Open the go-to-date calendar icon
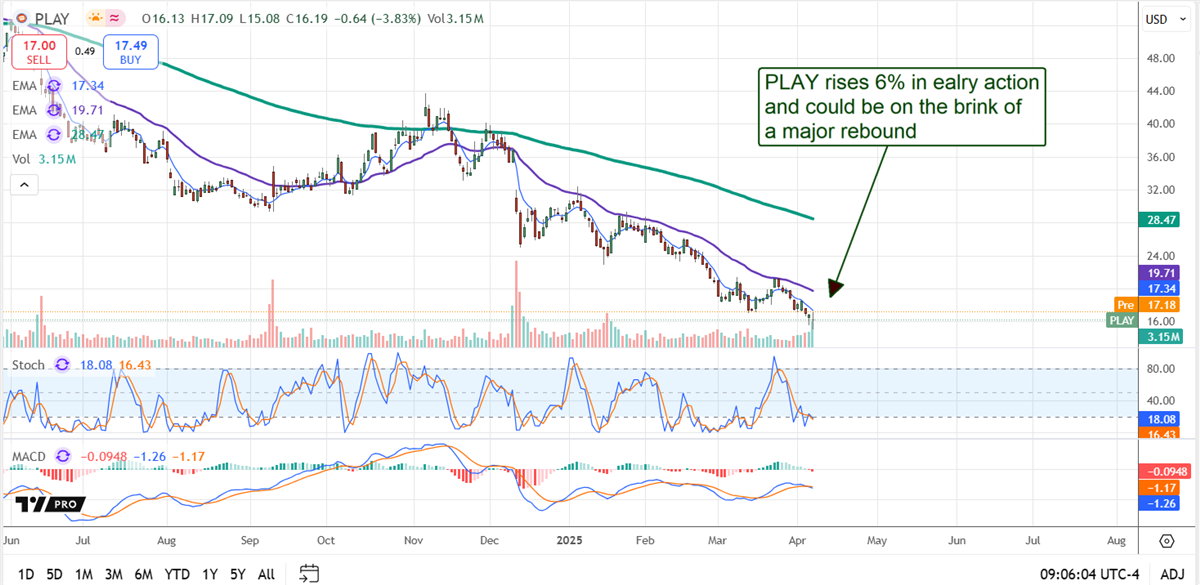Viewport: 1200px width, 585px height. 309,573
